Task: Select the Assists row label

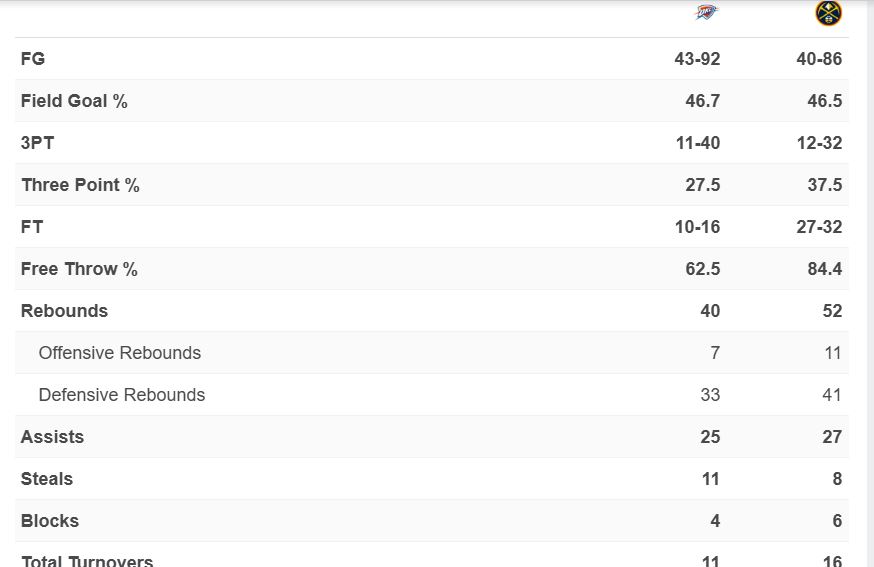Action: pyautogui.click(x=52, y=437)
